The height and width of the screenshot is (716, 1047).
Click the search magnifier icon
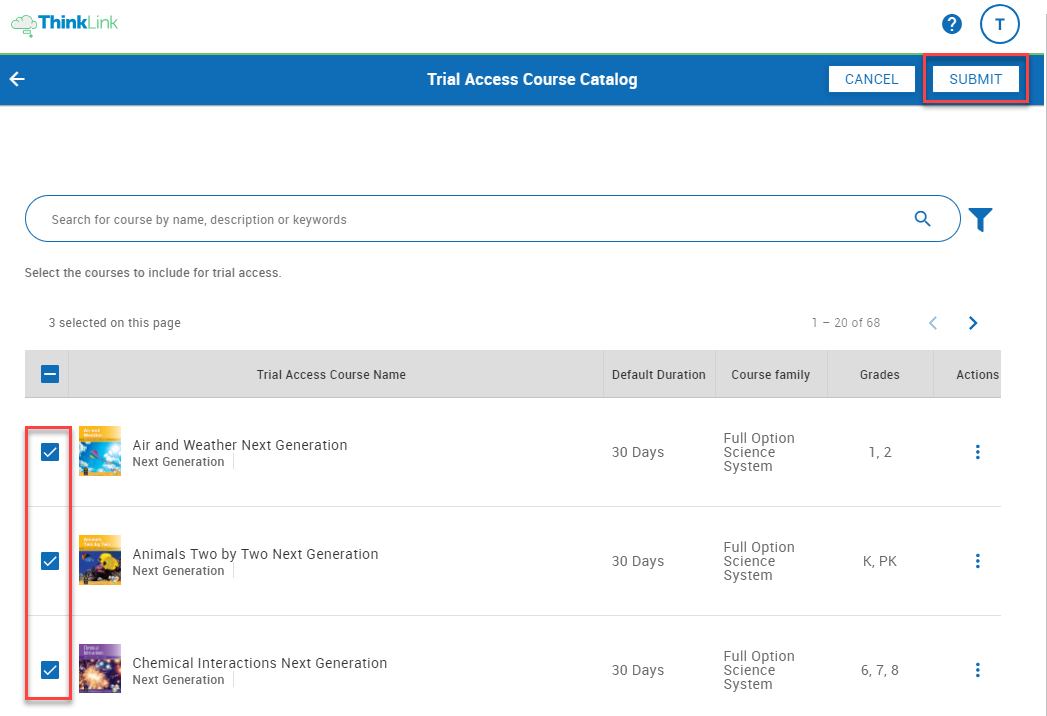click(x=922, y=218)
